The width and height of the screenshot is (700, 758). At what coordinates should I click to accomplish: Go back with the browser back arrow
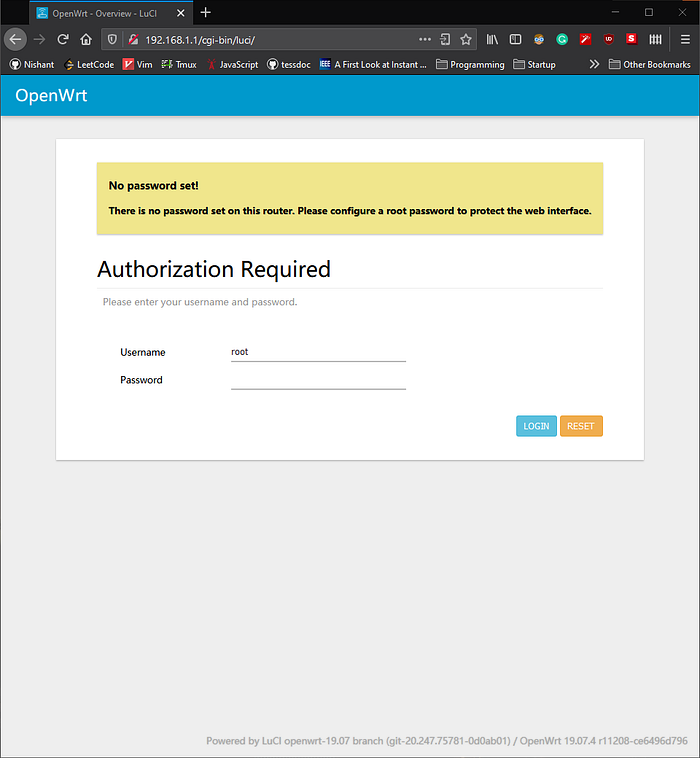(x=15, y=40)
